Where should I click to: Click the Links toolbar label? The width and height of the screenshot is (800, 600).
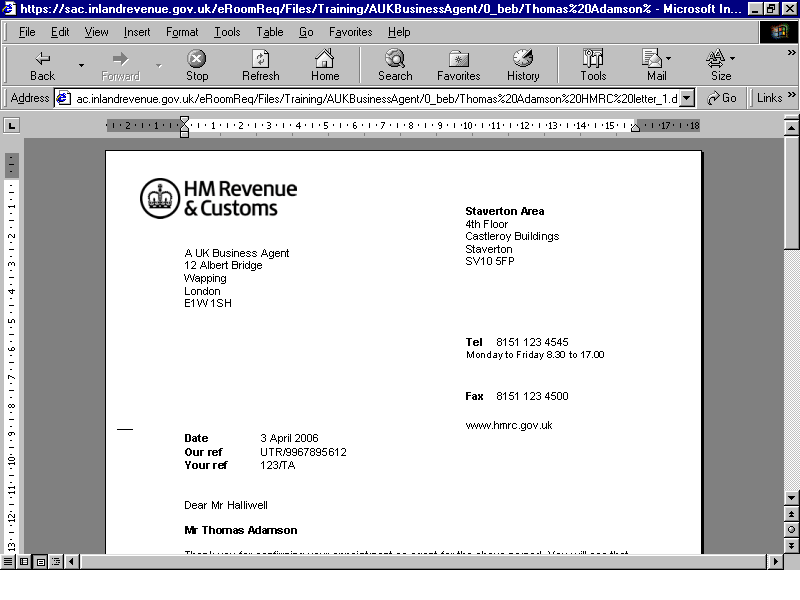[x=769, y=98]
